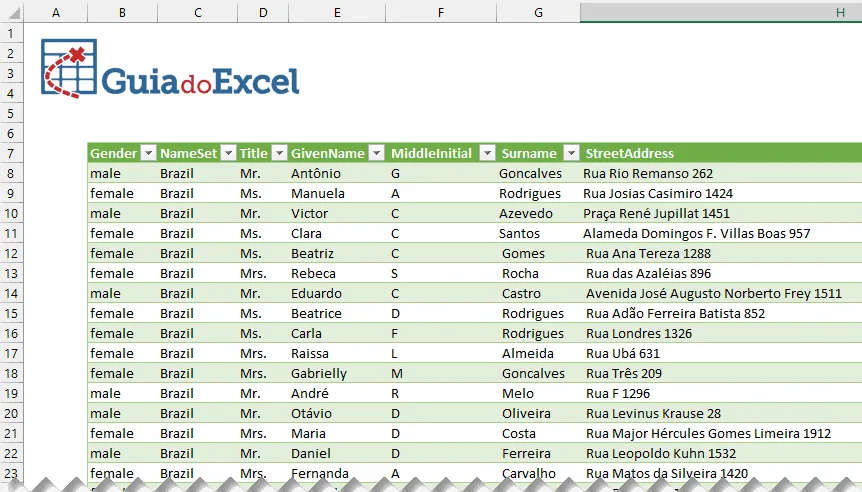Select row 7 header
The width and height of the screenshot is (862, 492).
tap(11, 153)
